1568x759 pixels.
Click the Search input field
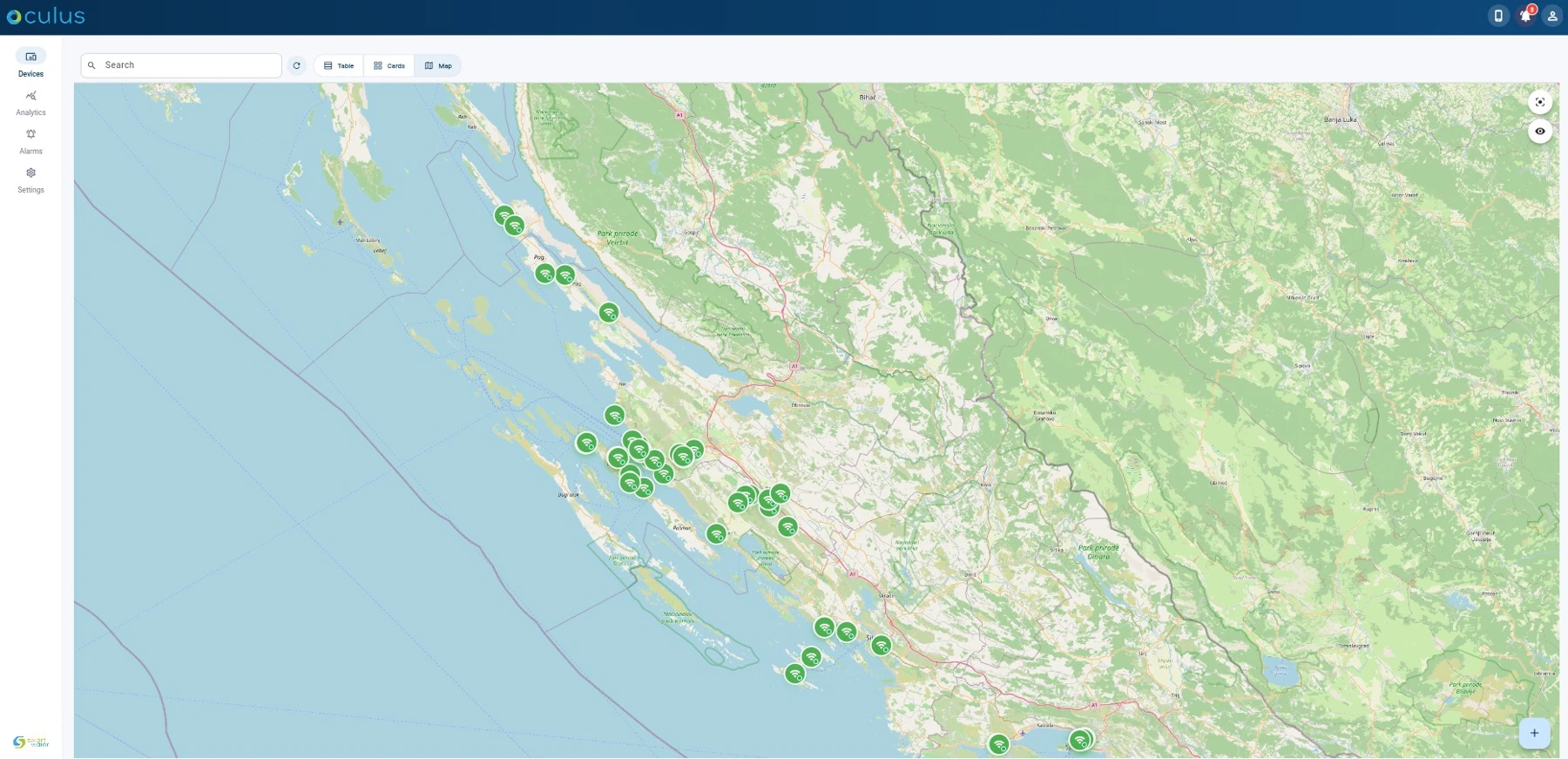point(181,65)
